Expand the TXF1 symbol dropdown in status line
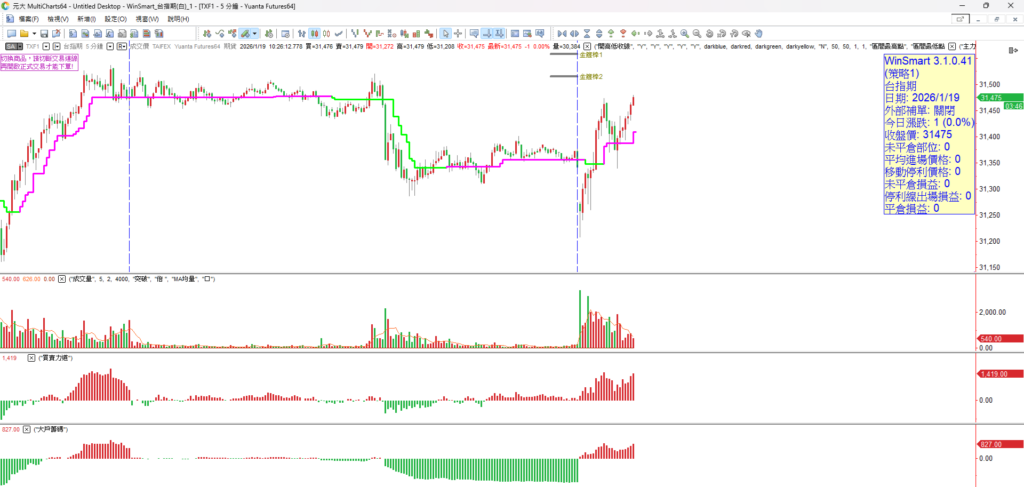This screenshot has width=1024, height=487. pyautogui.click(x=45, y=46)
